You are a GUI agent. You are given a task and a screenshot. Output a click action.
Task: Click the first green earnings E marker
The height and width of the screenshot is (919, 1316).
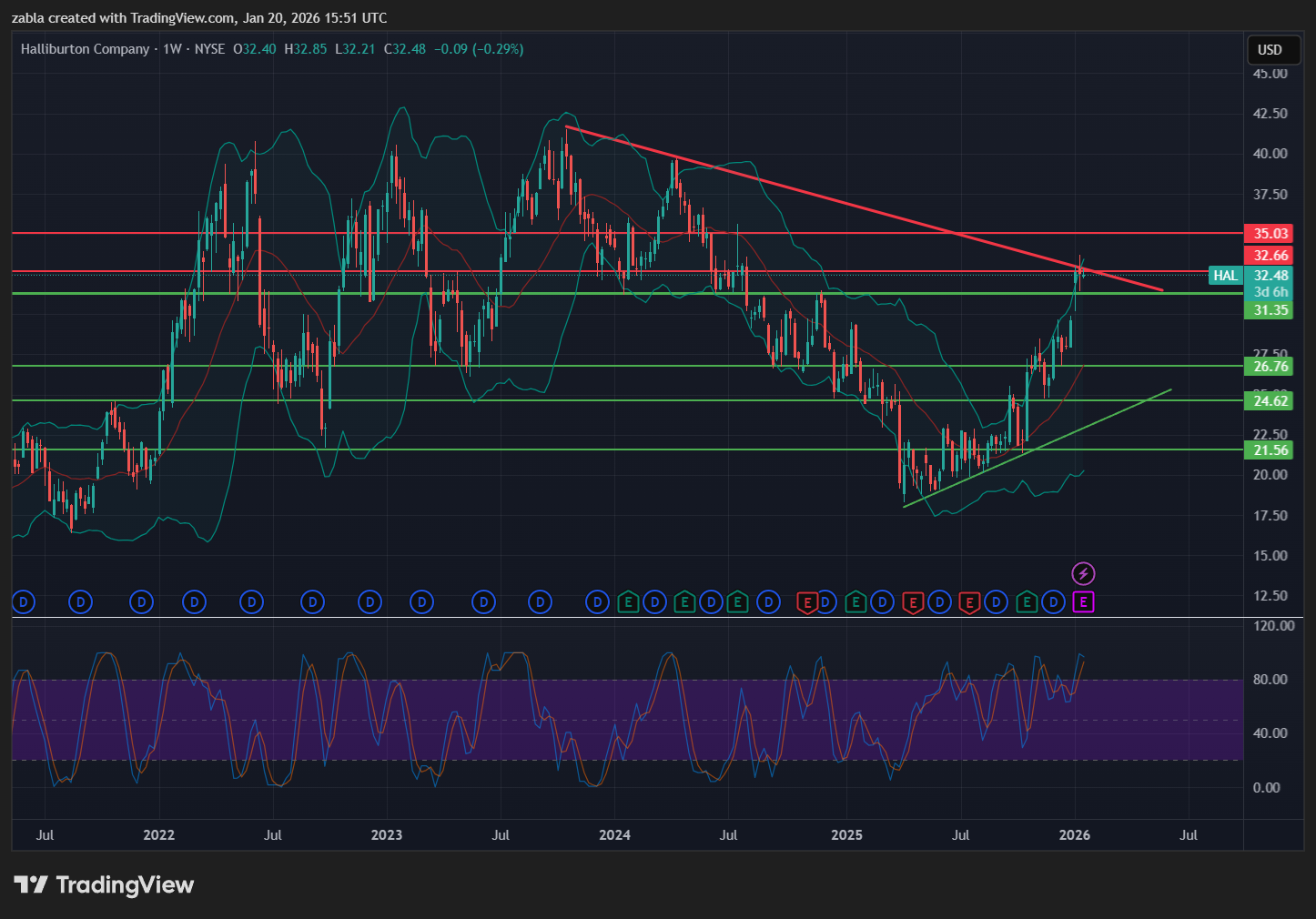click(x=627, y=601)
